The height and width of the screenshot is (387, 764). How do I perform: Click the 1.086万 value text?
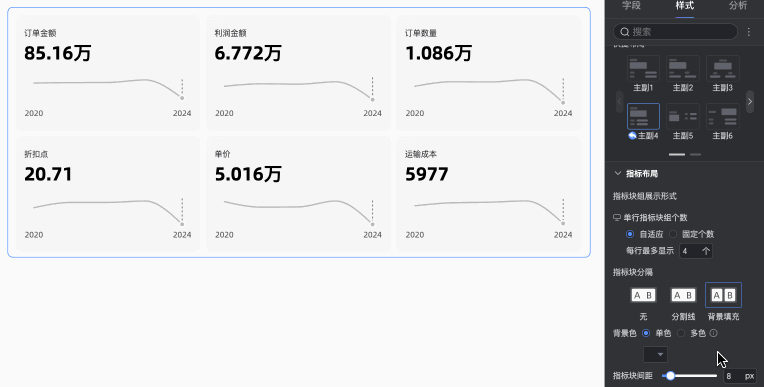coord(439,53)
